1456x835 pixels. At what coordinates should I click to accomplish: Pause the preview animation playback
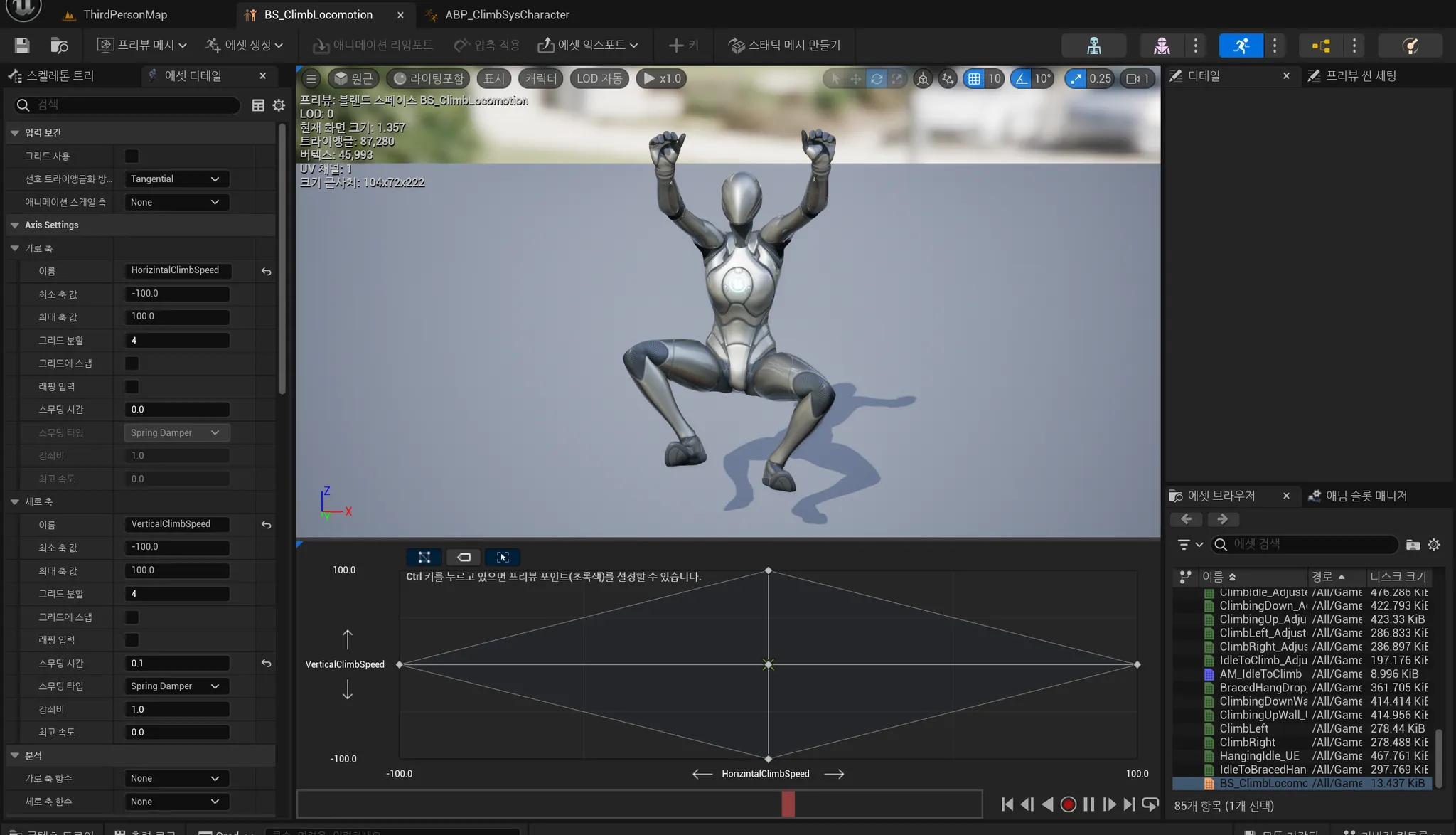(1088, 804)
